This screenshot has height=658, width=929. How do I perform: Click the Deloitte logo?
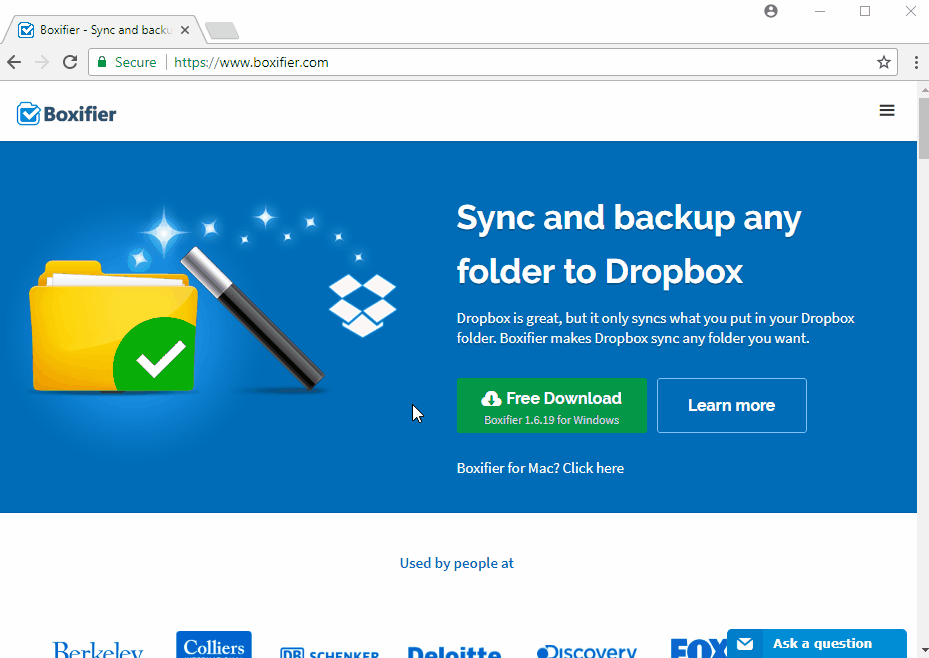point(454,651)
